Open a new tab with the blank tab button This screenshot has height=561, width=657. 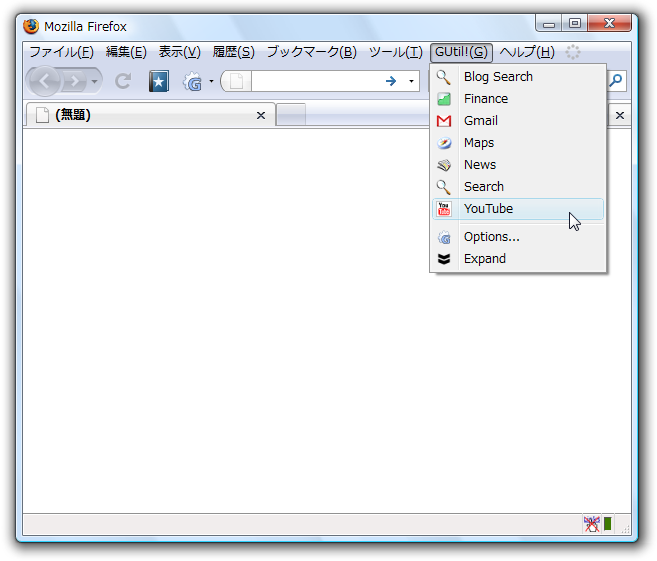coord(291,114)
